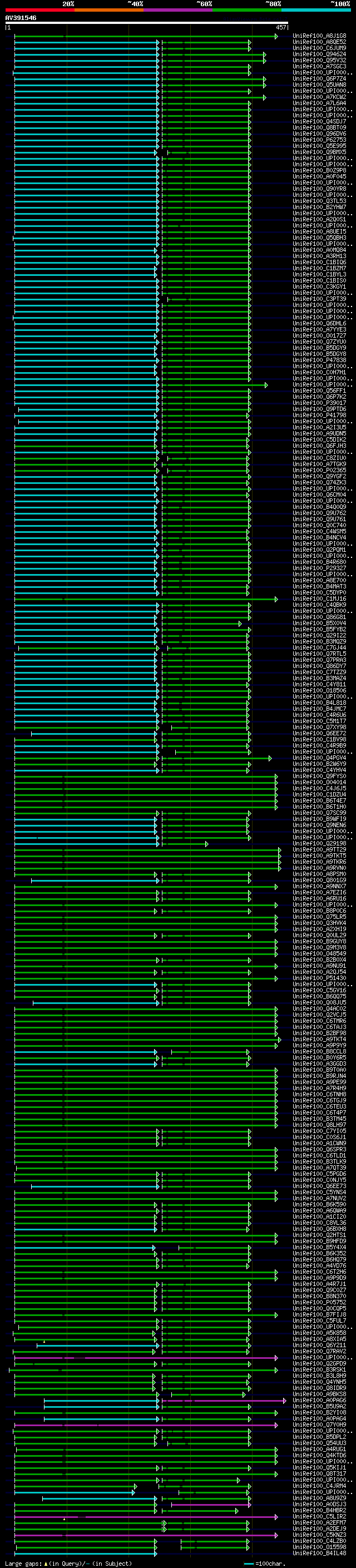
Task: Select hit label UniRef100_Q6P7Z4
Action: [319, 78]
